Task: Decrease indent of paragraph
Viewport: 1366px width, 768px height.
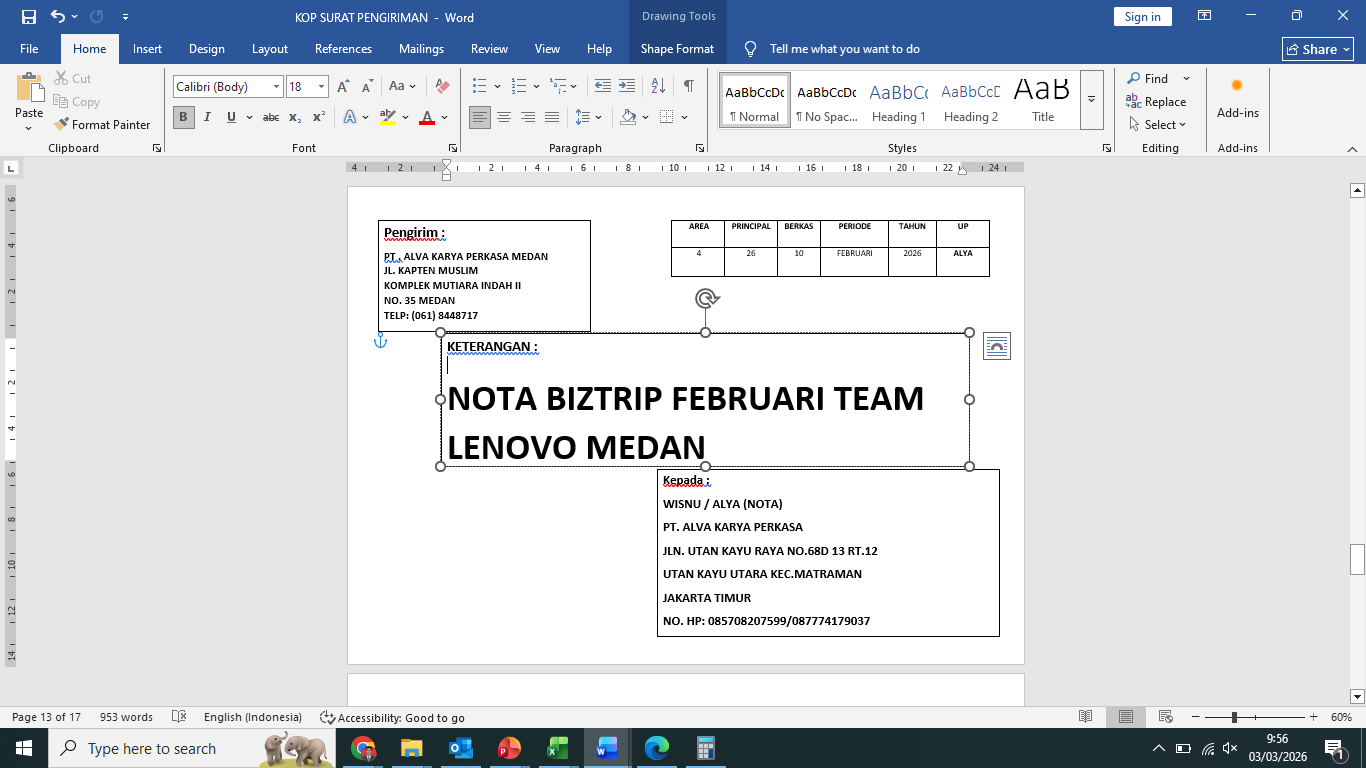Action: click(603, 87)
